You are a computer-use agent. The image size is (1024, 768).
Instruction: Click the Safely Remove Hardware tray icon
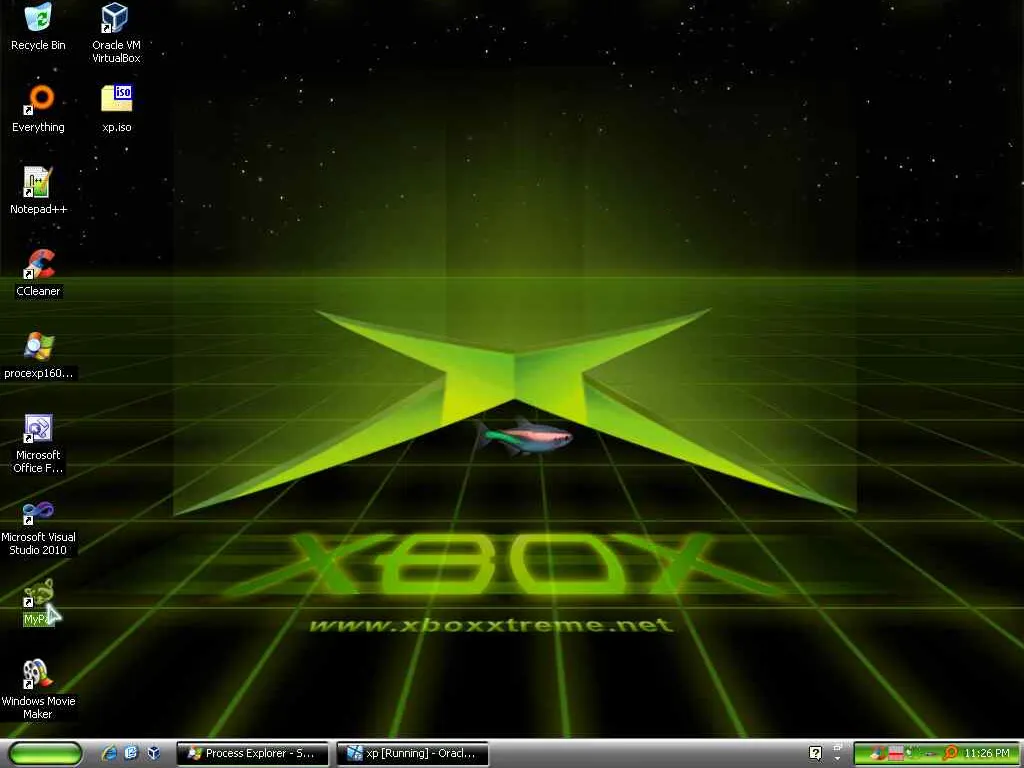point(930,754)
